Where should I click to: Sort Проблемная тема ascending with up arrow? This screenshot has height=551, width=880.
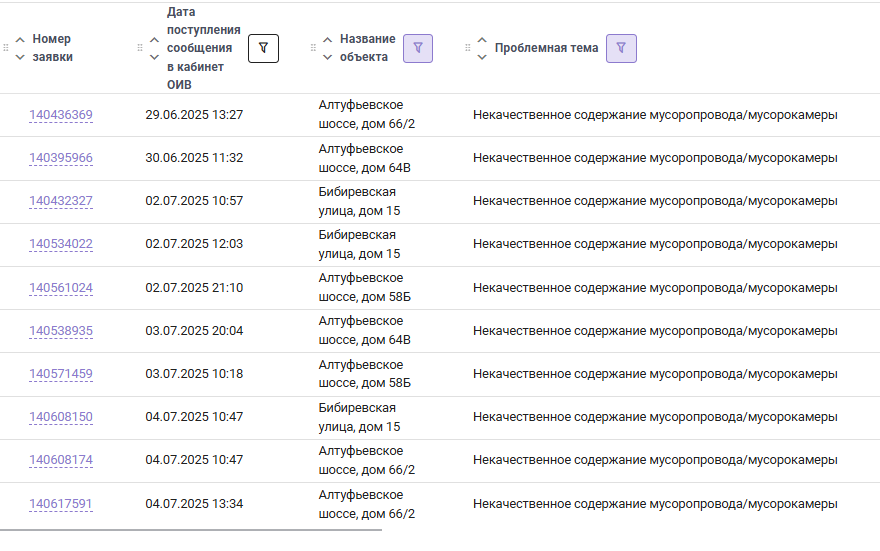point(482,40)
